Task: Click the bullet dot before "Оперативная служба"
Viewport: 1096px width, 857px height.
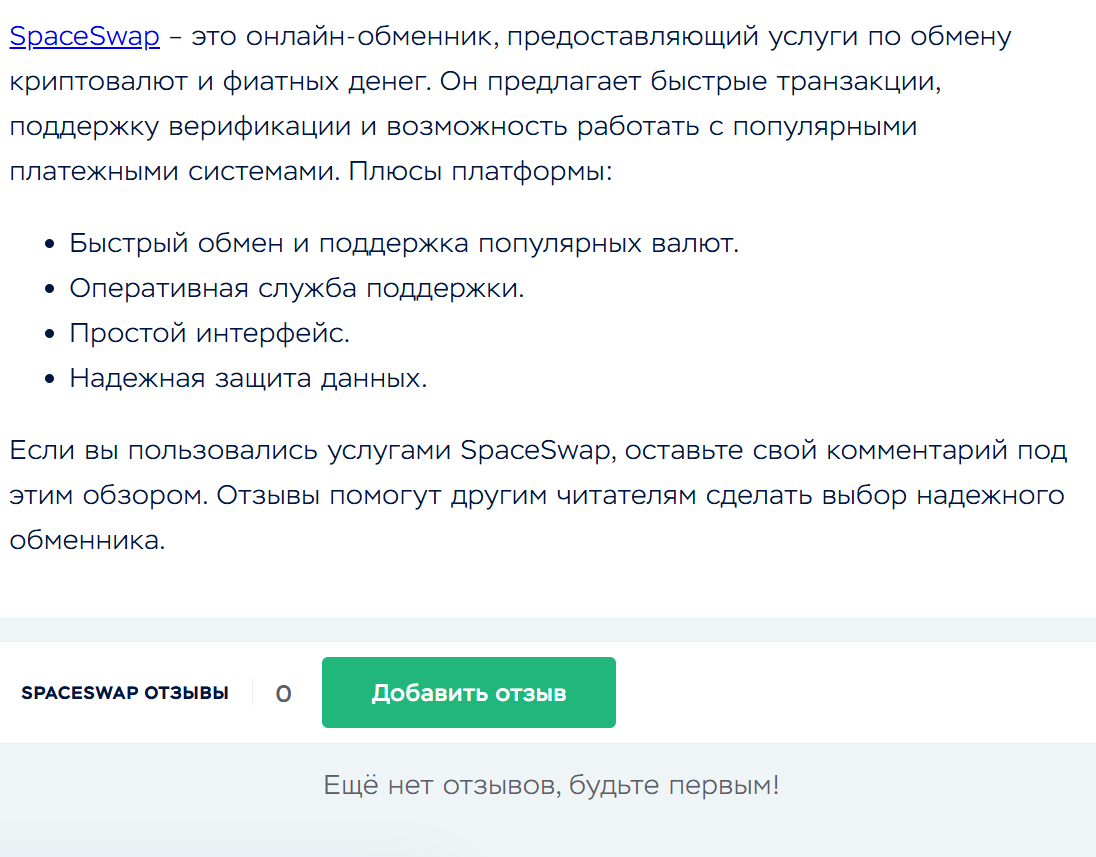Action: point(50,289)
